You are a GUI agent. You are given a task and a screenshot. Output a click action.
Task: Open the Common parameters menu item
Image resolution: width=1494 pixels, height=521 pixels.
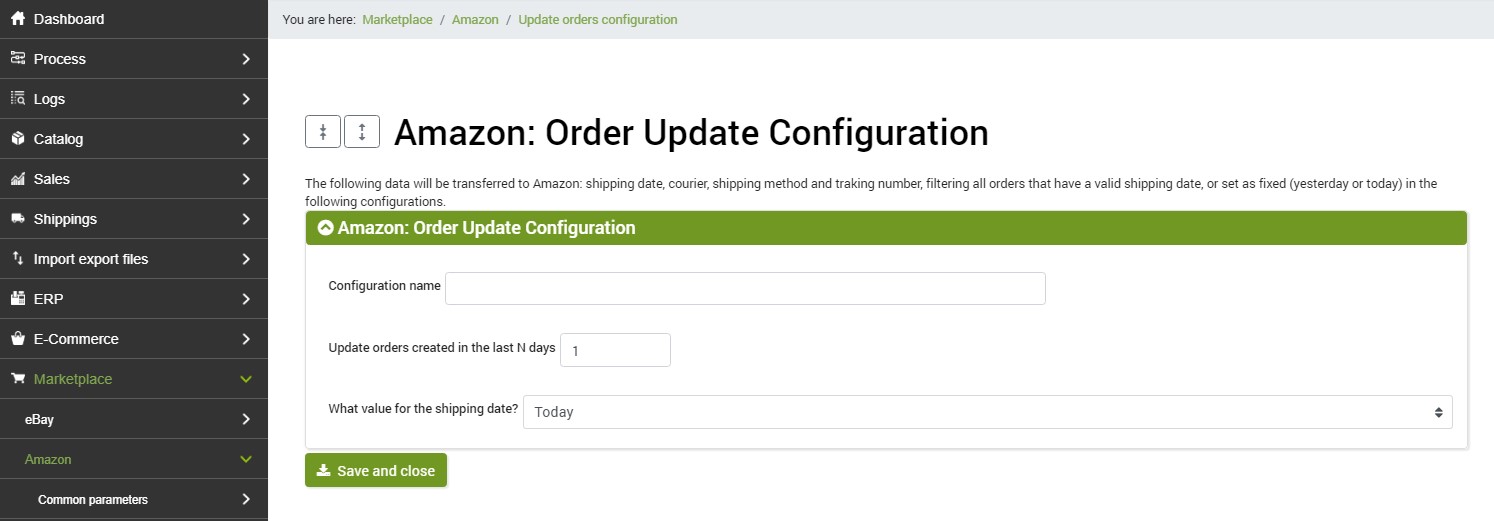(134, 499)
